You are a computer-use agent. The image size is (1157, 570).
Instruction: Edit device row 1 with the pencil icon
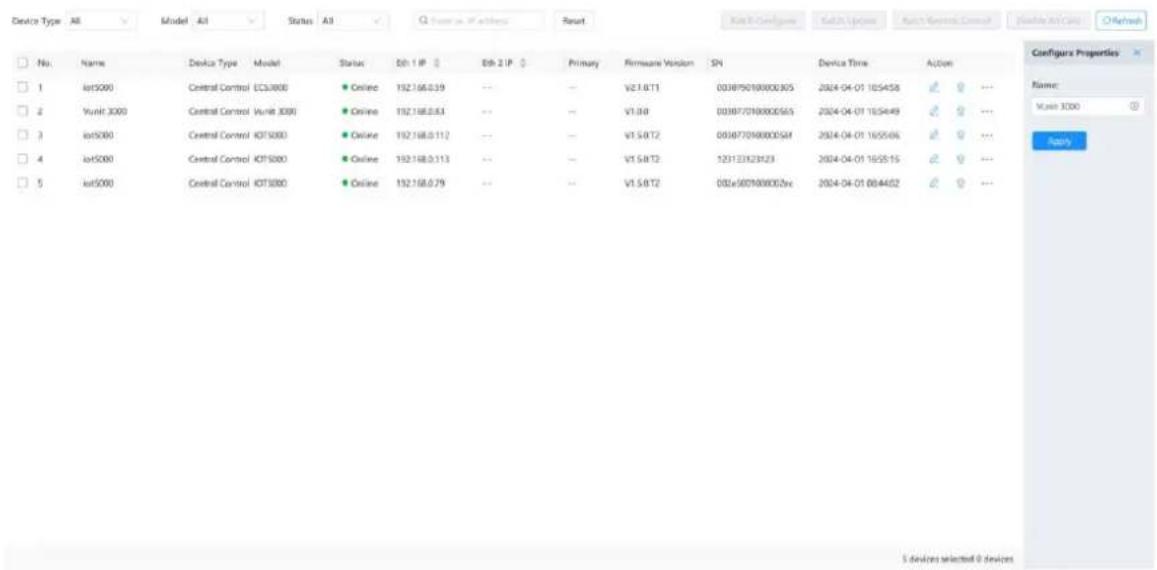[x=933, y=88]
